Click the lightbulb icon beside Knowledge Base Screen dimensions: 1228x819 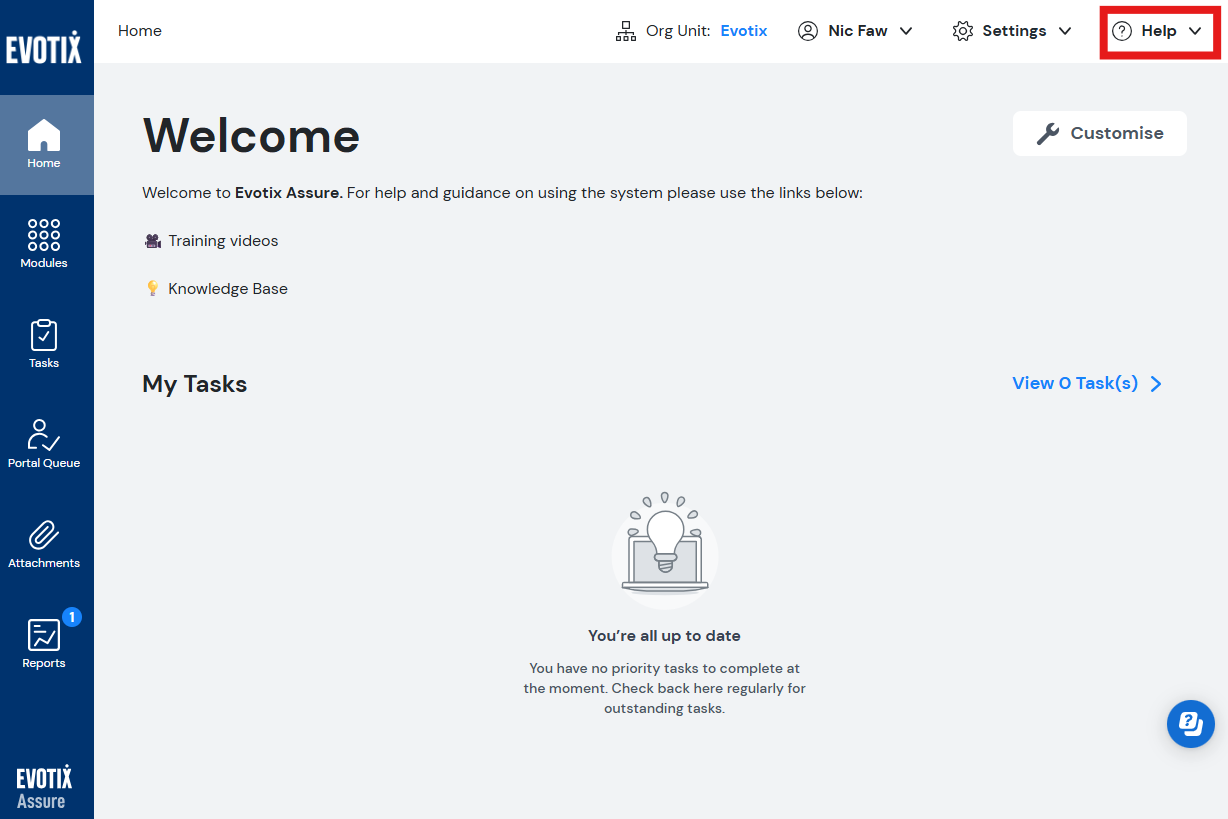point(153,289)
